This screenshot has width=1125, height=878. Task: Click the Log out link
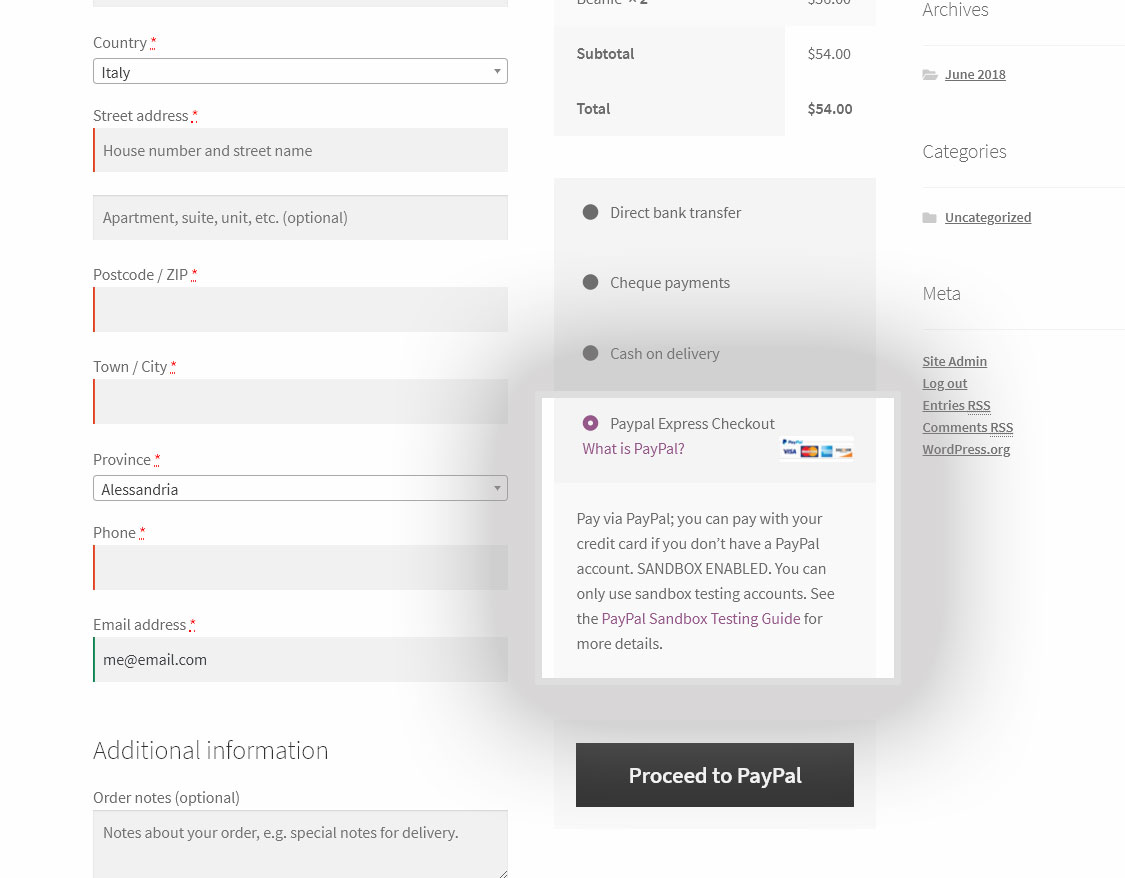[x=944, y=384]
